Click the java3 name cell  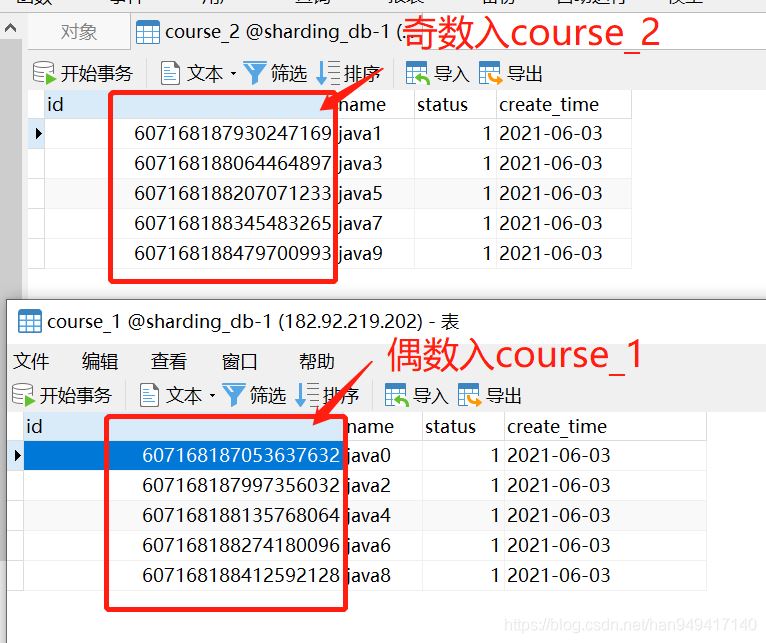pos(375,163)
